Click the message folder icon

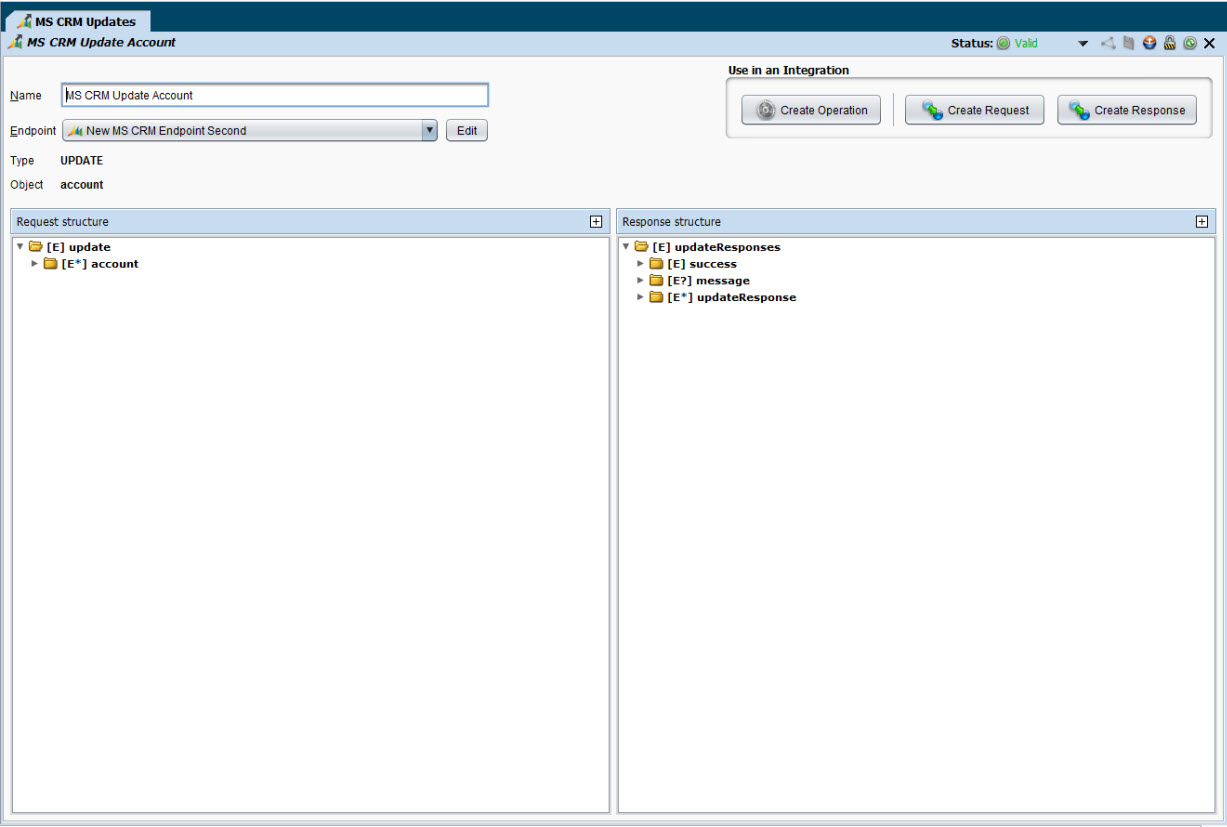pyautogui.click(x=657, y=281)
